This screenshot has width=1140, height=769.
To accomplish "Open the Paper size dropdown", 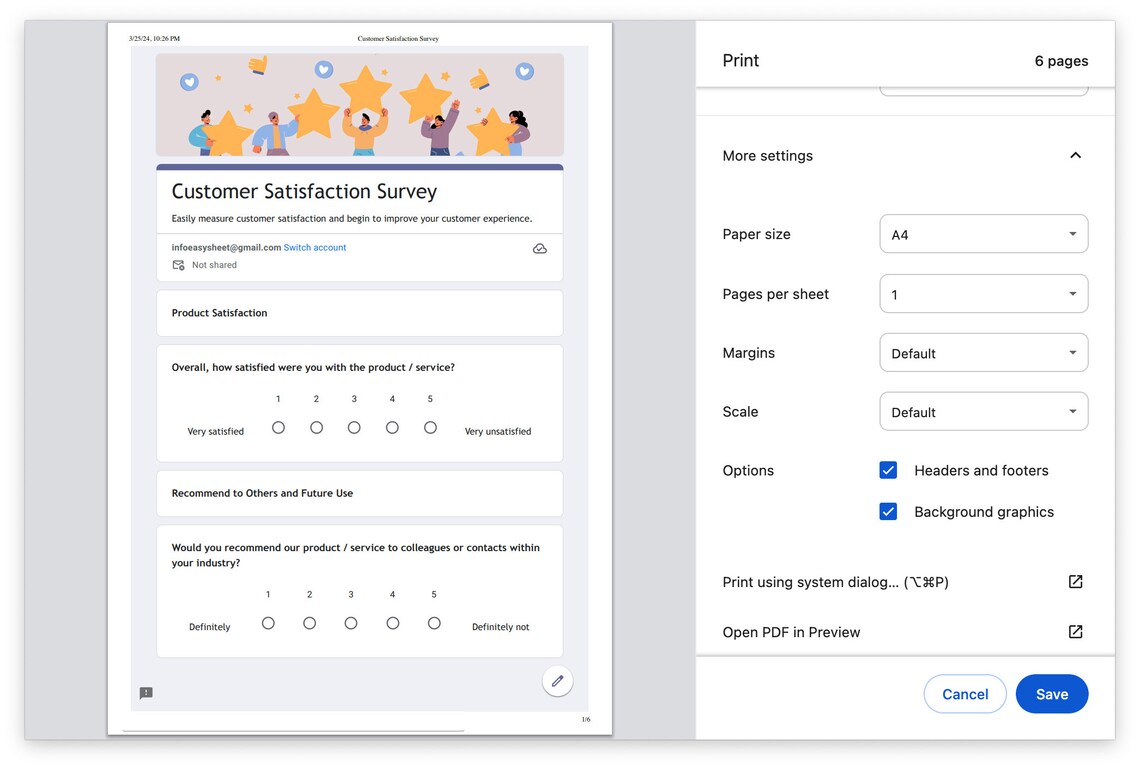I will [983, 233].
